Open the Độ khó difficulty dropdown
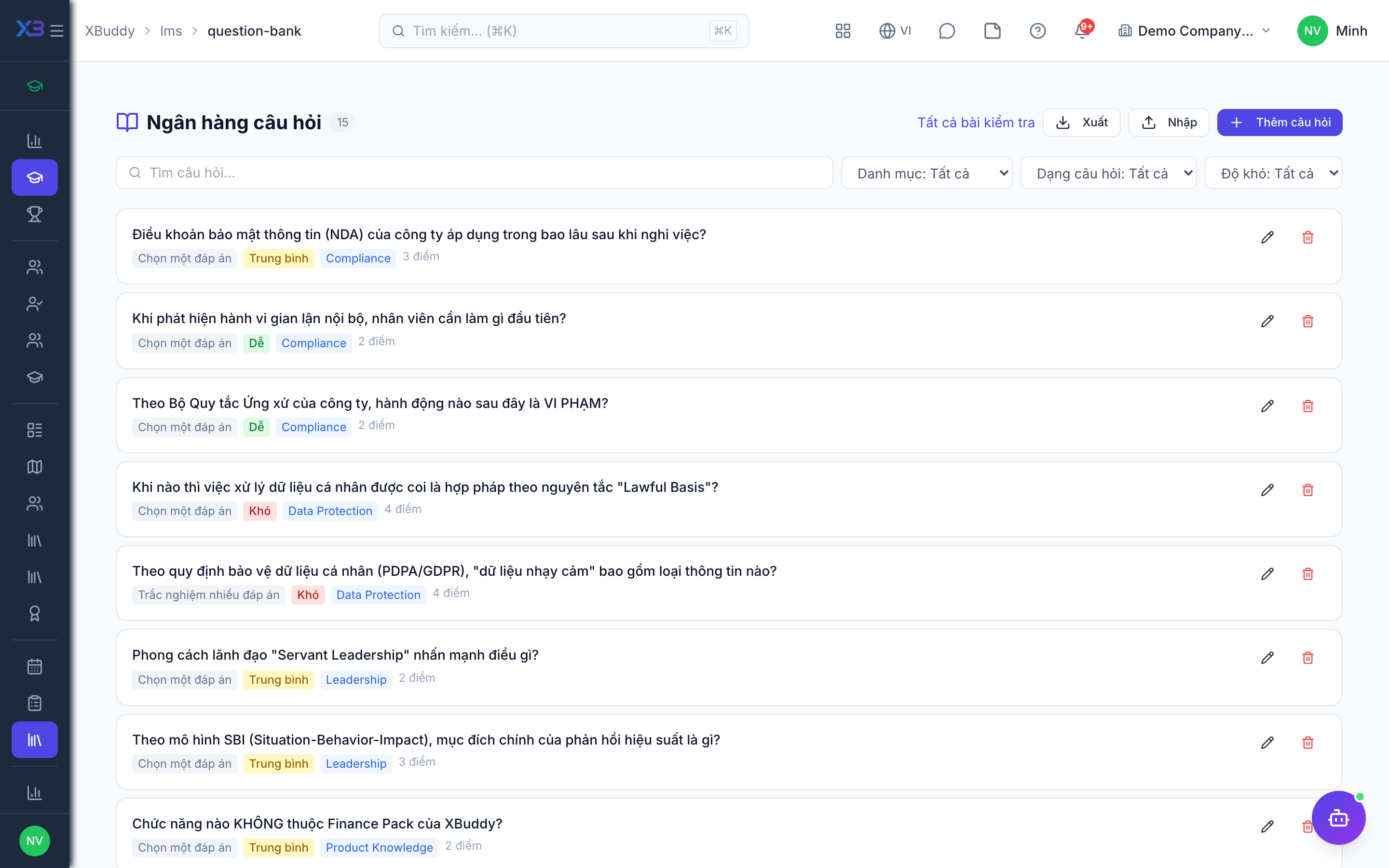 coord(1273,173)
